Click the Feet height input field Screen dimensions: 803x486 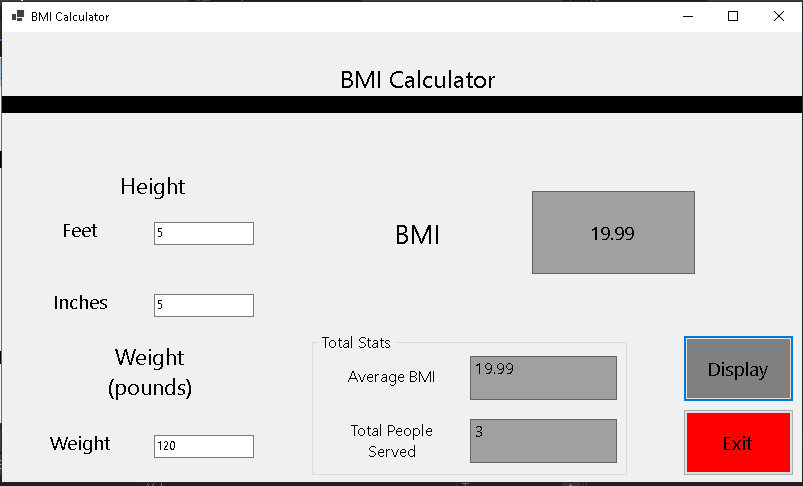pyautogui.click(x=203, y=233)
